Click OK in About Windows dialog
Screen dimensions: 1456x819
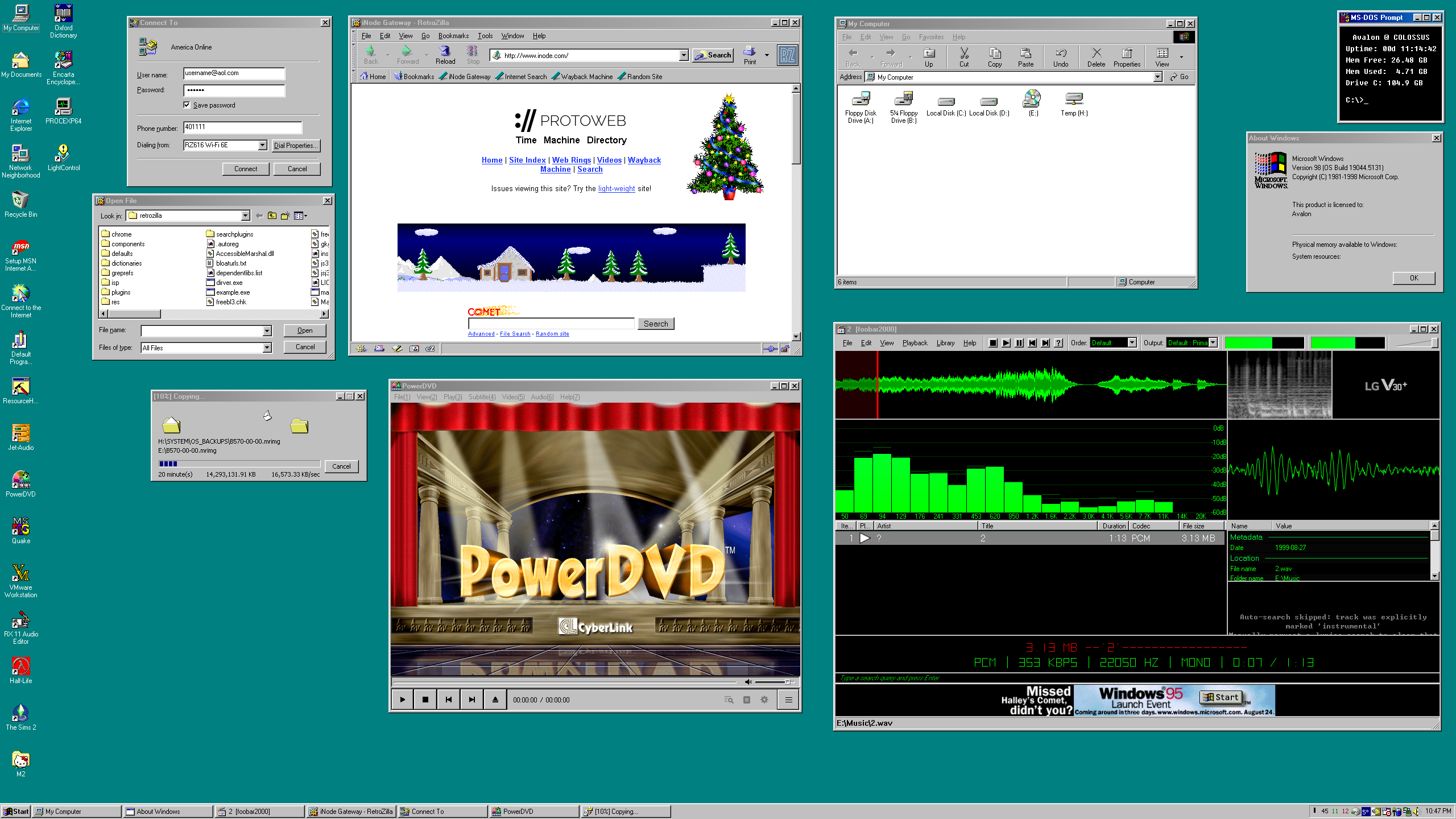(1414, 278)
